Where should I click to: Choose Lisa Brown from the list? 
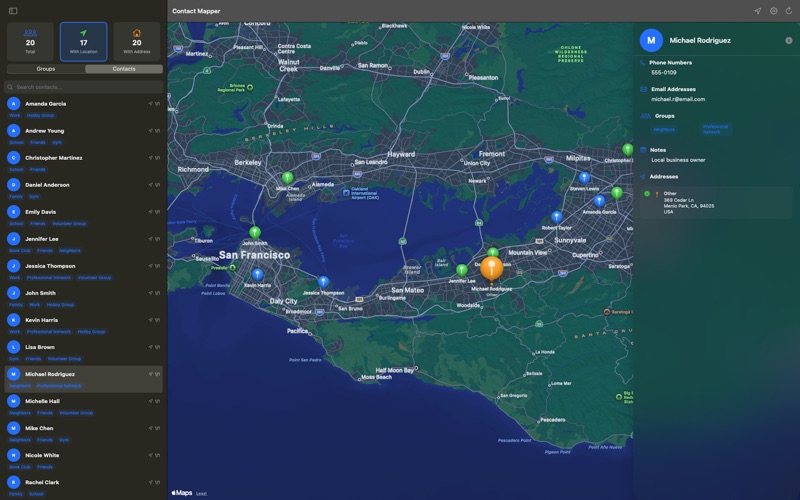click(x=84, y=352)
